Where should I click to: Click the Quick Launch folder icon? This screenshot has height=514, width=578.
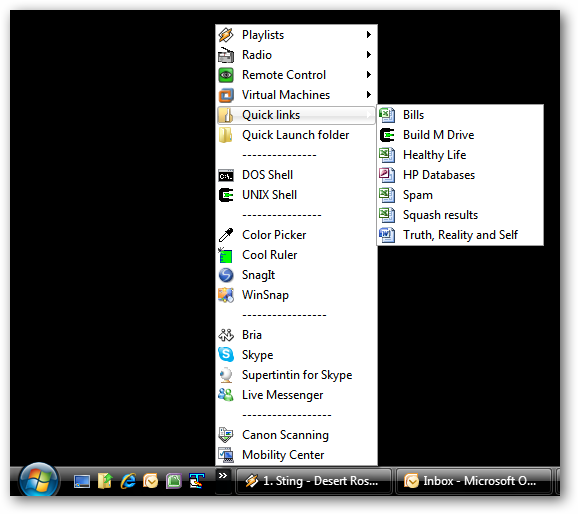point(226,135)
